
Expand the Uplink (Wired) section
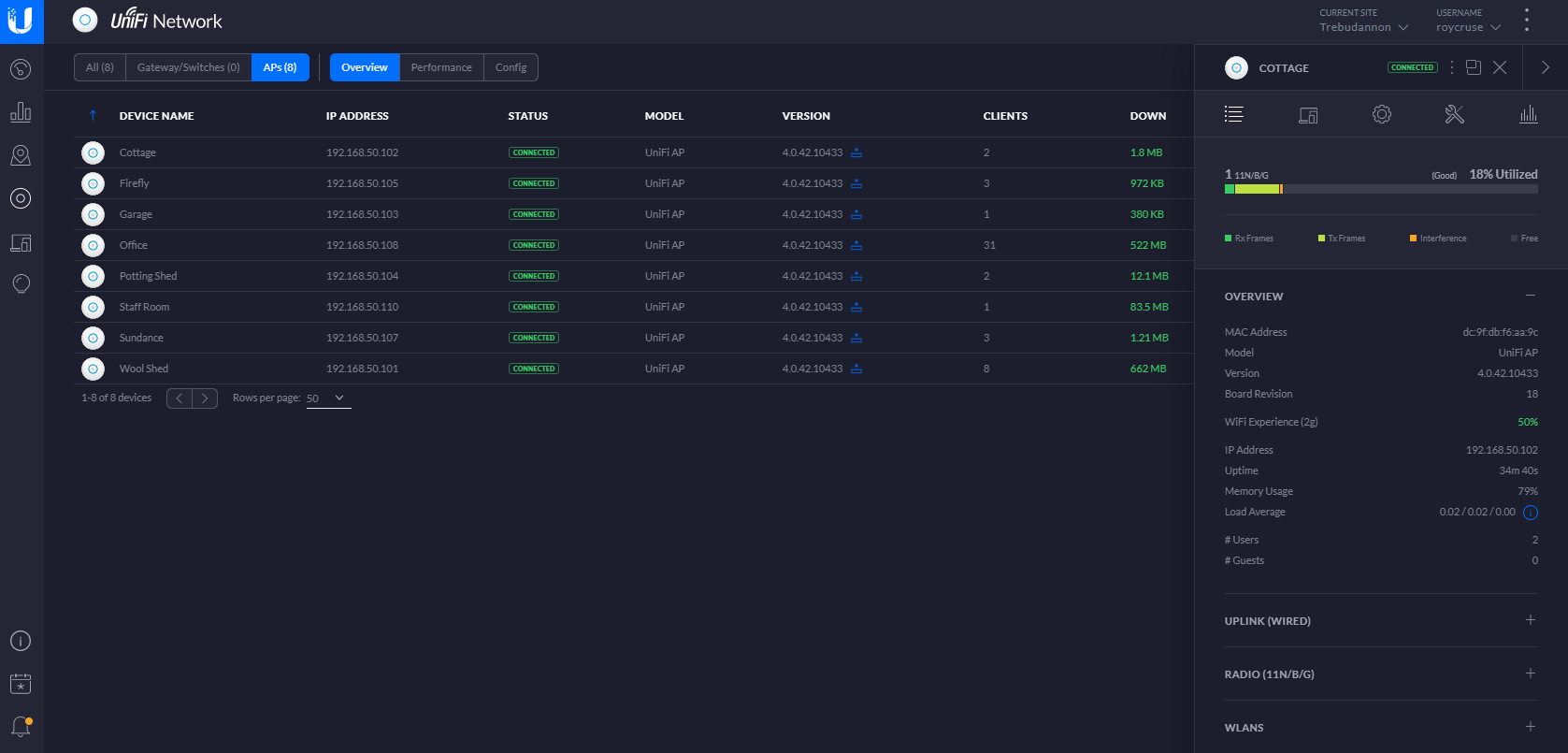[1530, 620]
